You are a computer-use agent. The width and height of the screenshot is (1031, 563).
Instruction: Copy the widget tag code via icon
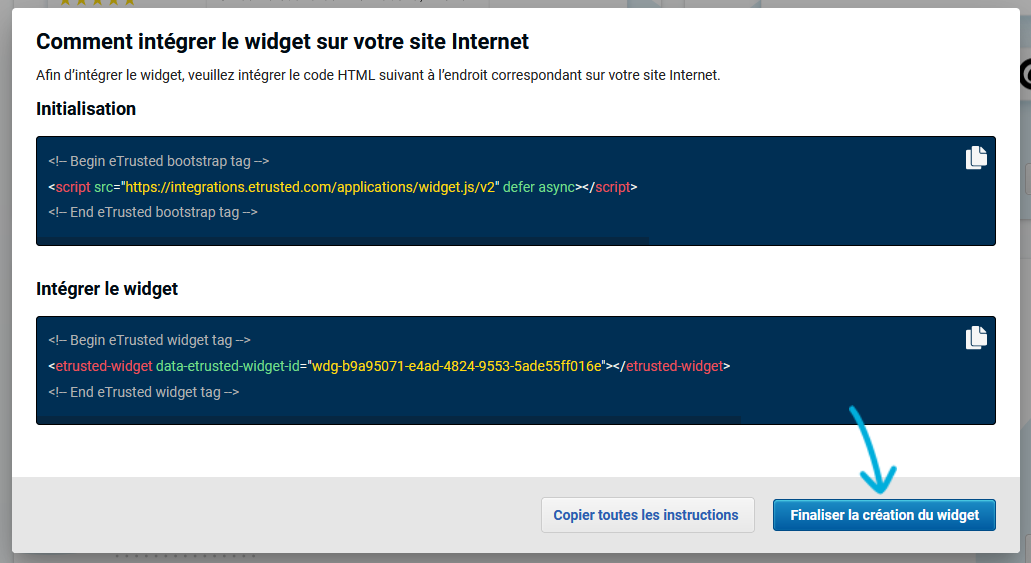click(976, 338)
